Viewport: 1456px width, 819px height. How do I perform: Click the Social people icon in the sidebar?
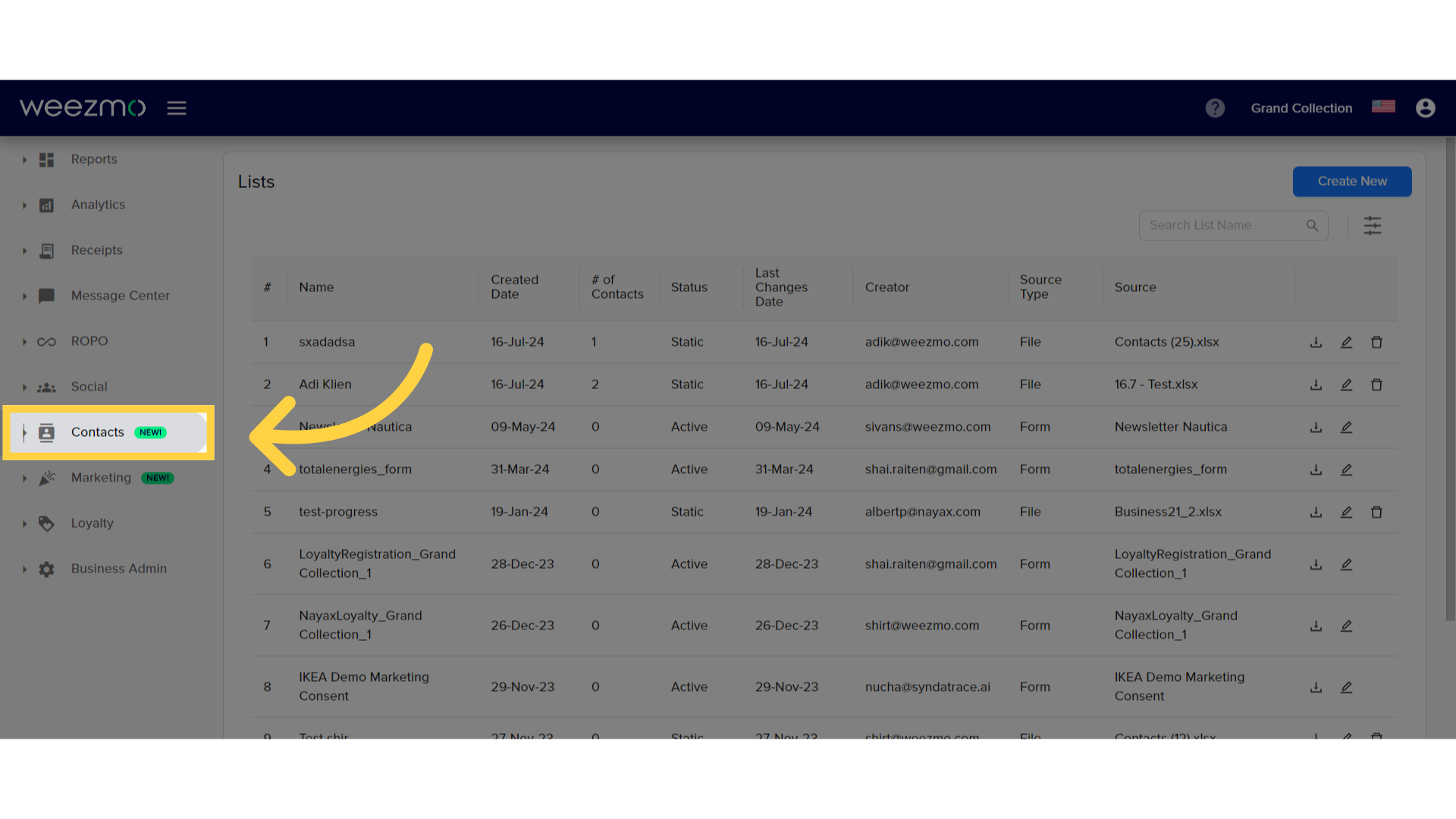click(x=46, y=387)
